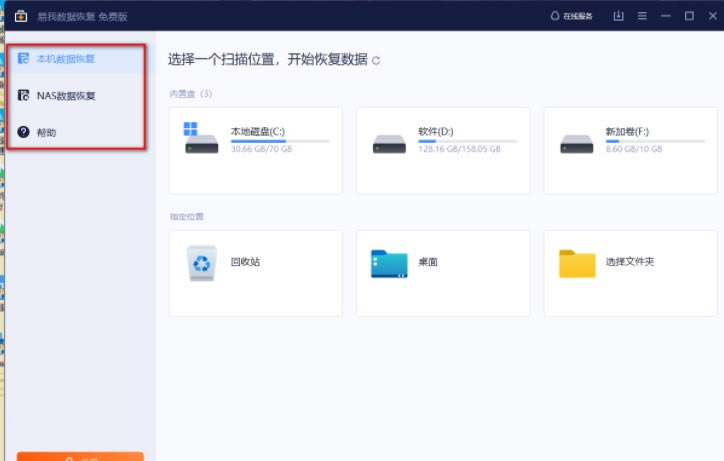This screenshot has height=461, width=724.
Task: Select the 软件(D:) drive card
Action: pos(443,150)
